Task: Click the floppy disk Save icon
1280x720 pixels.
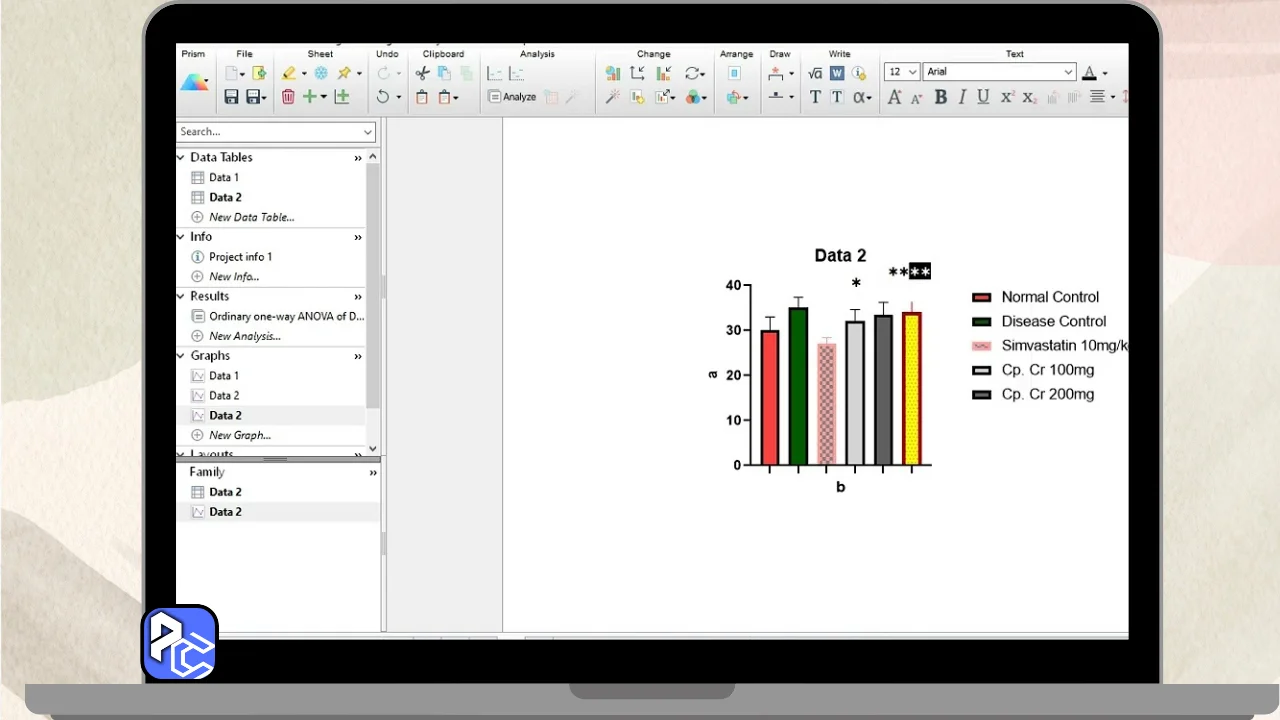Action: click(x=231, y=97)
